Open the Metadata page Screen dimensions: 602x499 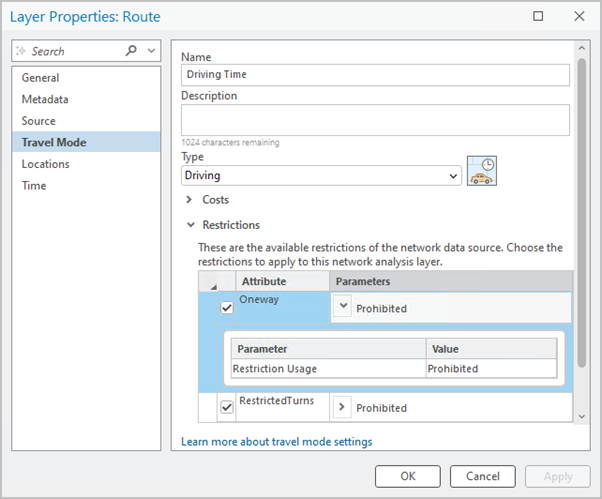pos(45,99)
